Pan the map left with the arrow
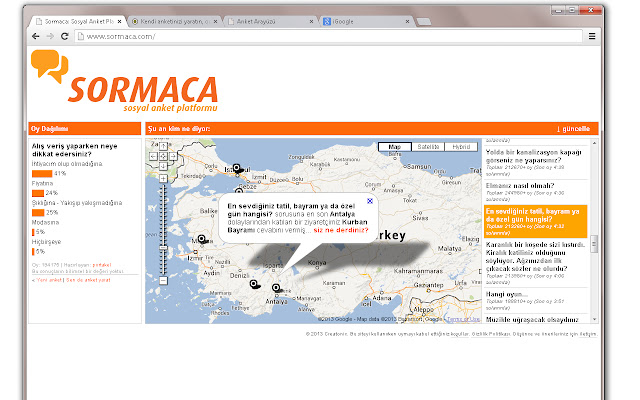 coord(153,156)
